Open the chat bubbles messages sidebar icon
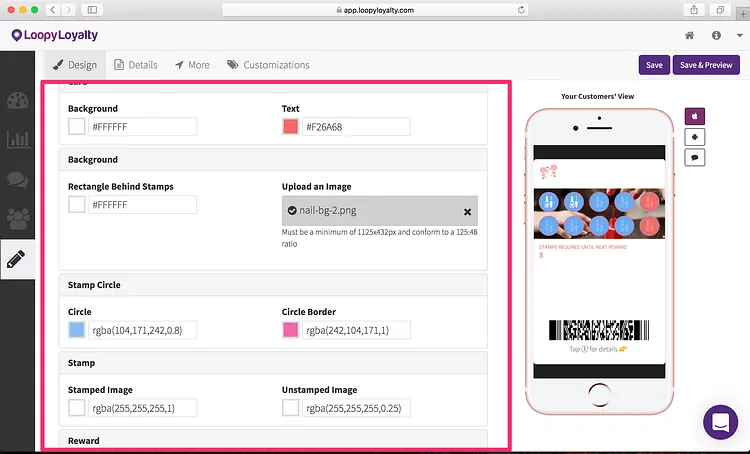This screenshot has width=750, height=454. (x=18, y=179)
